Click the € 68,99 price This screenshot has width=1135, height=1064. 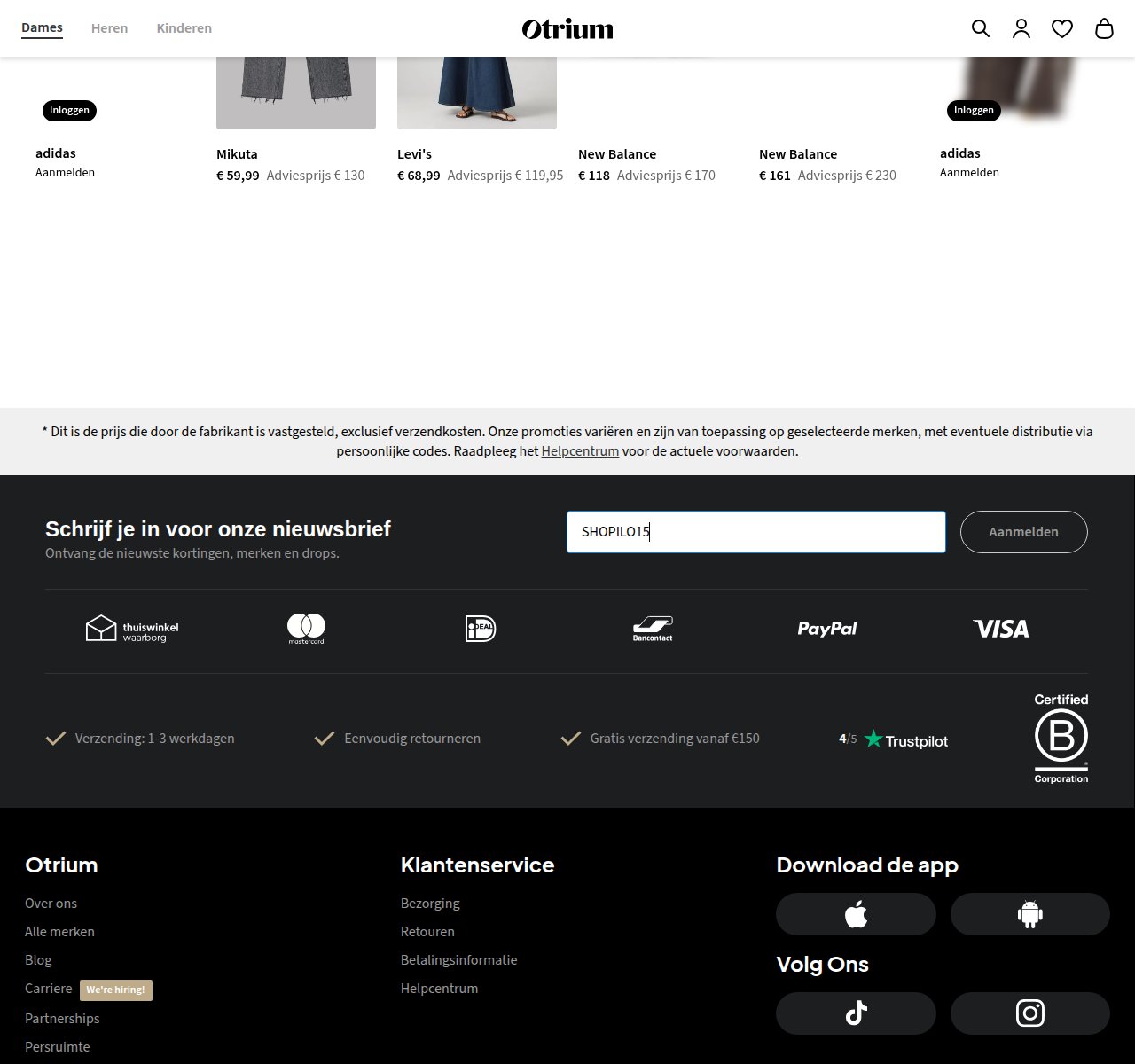[419, 176]
